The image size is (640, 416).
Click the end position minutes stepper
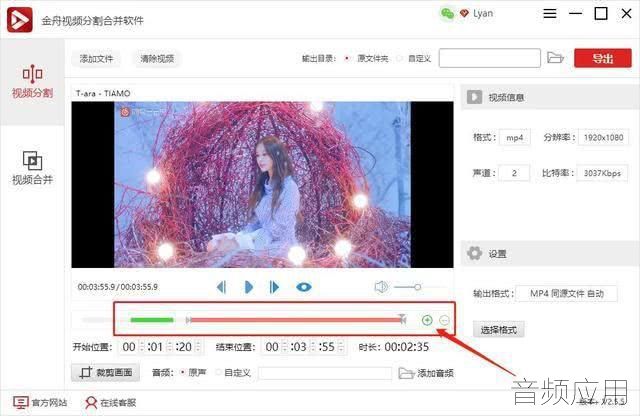coord(313,347)
